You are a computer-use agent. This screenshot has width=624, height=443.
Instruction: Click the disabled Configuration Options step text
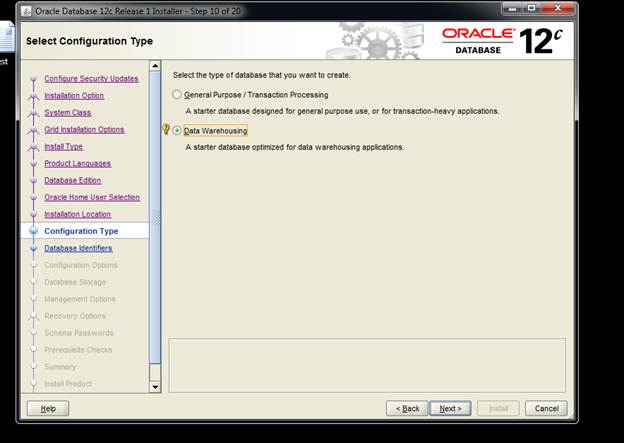click(x=81, y=265)
